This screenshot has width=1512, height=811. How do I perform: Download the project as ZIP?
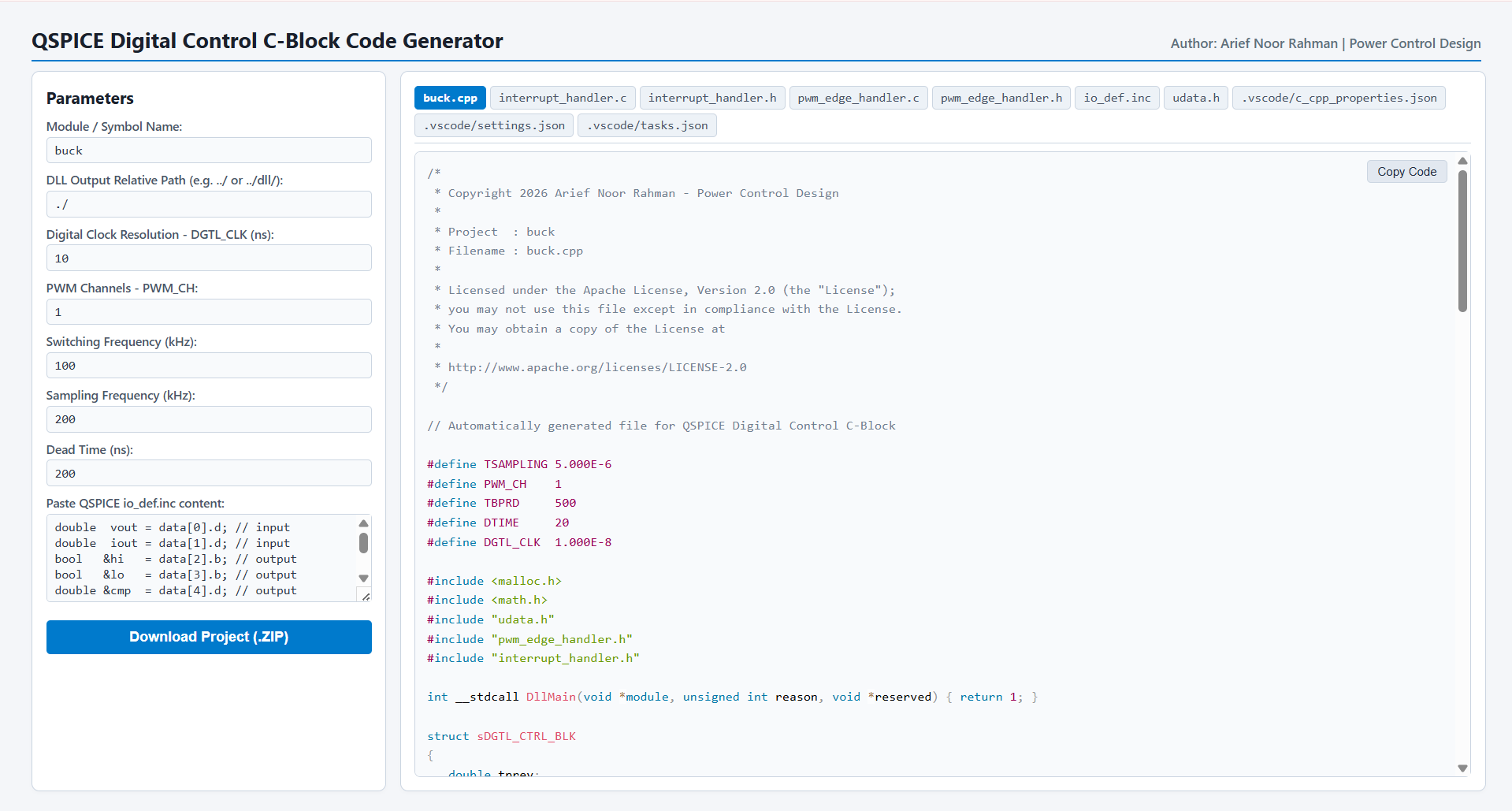[209, 637]
